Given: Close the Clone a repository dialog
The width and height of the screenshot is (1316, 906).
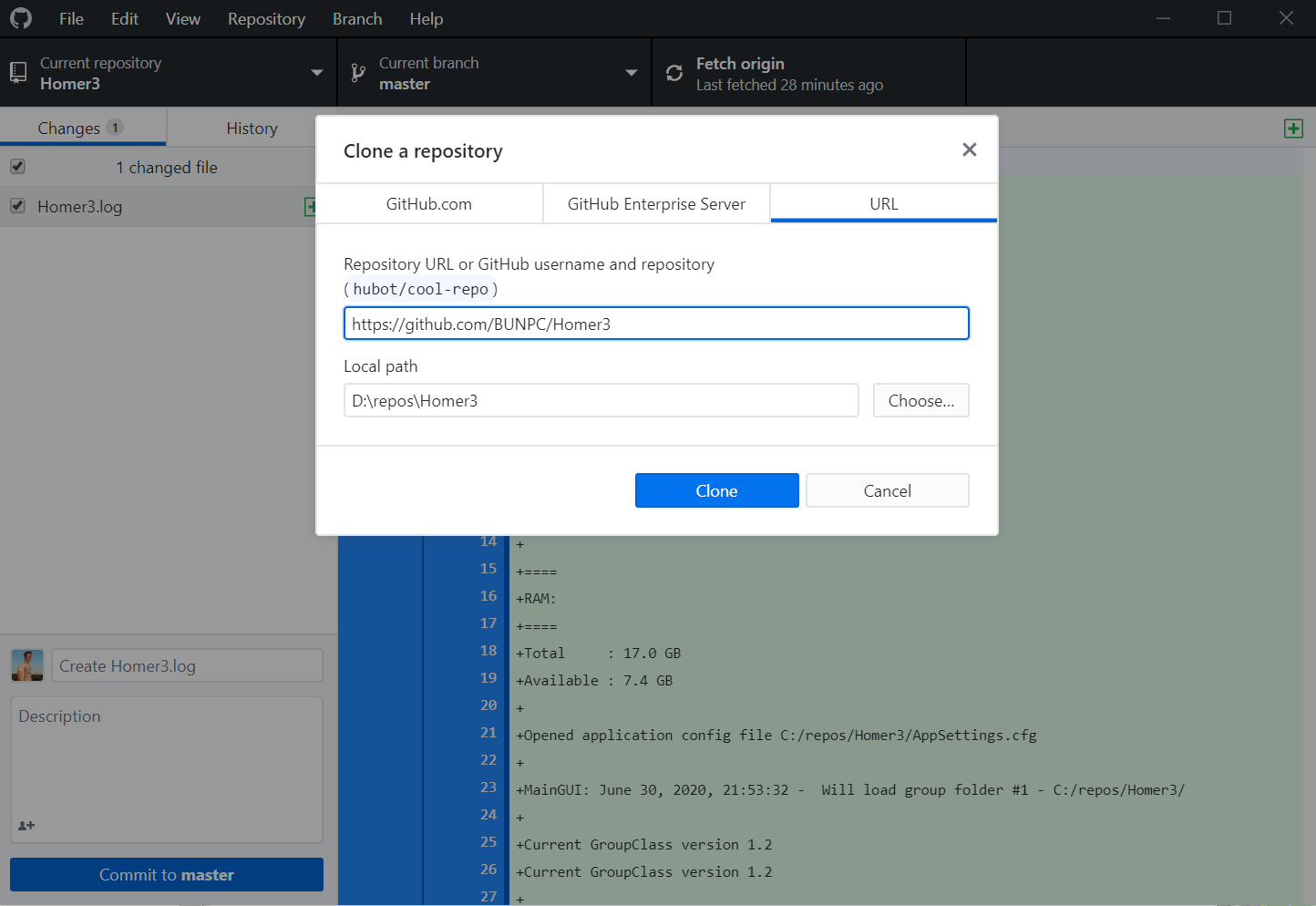Looking at the screenshot, I should [970, 149].
